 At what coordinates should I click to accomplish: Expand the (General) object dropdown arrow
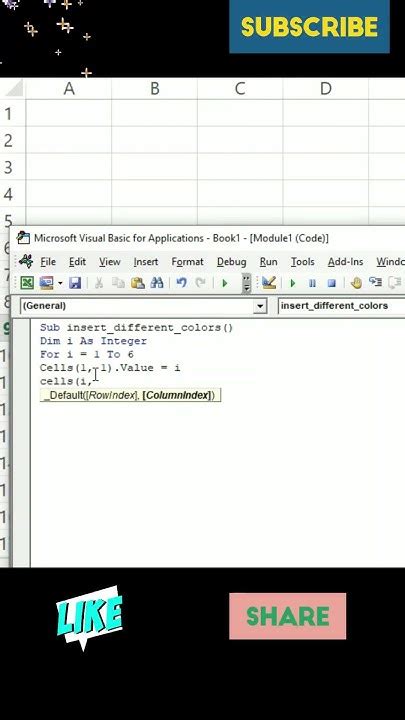pyautogui.click(x=260, y=306)
